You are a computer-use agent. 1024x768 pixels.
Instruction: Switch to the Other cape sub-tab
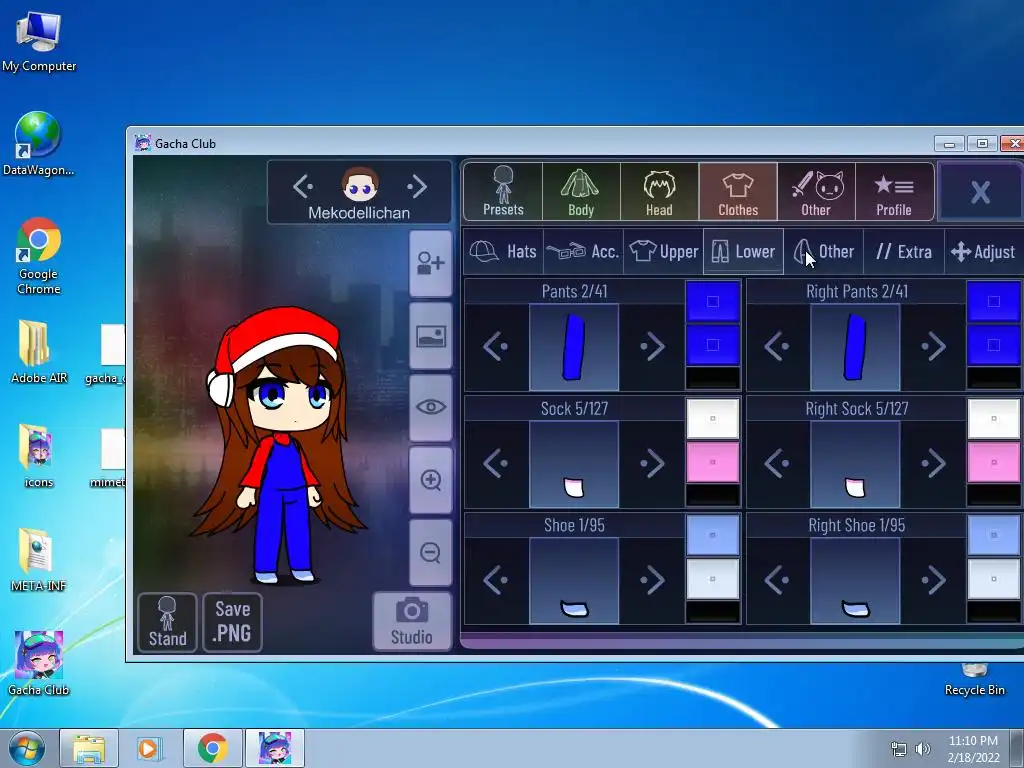(824, 251)
